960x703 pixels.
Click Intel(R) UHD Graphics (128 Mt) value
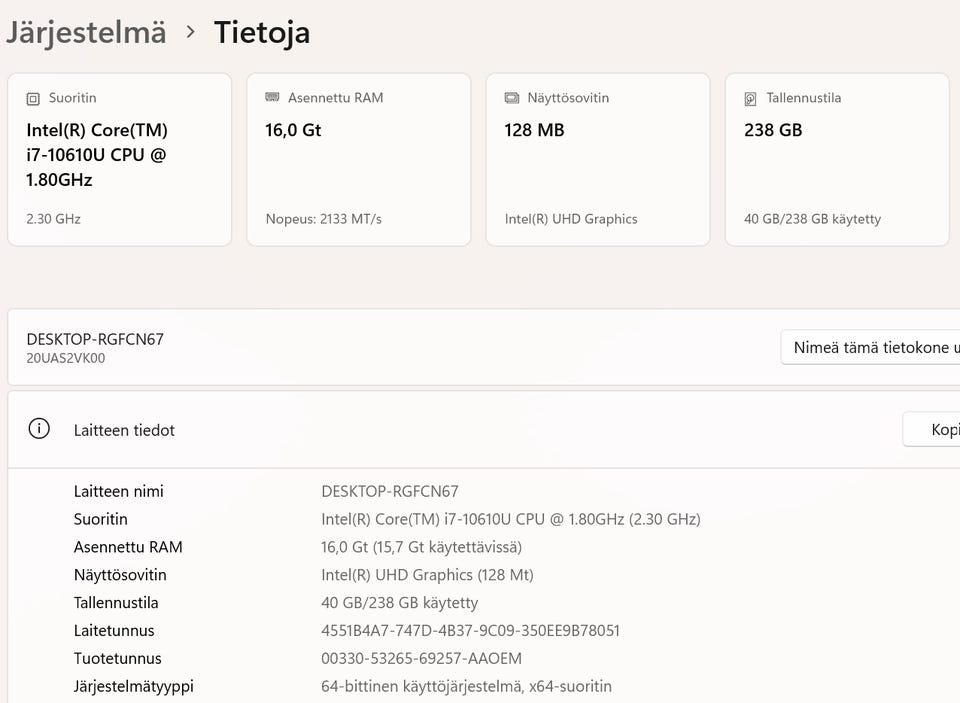427,575
